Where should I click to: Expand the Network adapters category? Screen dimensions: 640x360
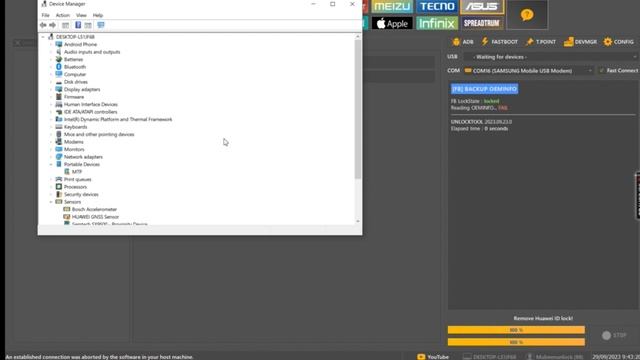click(51, 157)
